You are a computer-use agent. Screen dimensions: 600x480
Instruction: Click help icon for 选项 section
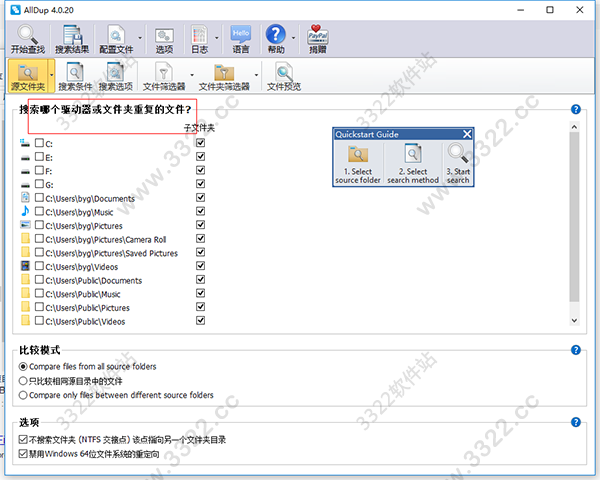[576, 422]
